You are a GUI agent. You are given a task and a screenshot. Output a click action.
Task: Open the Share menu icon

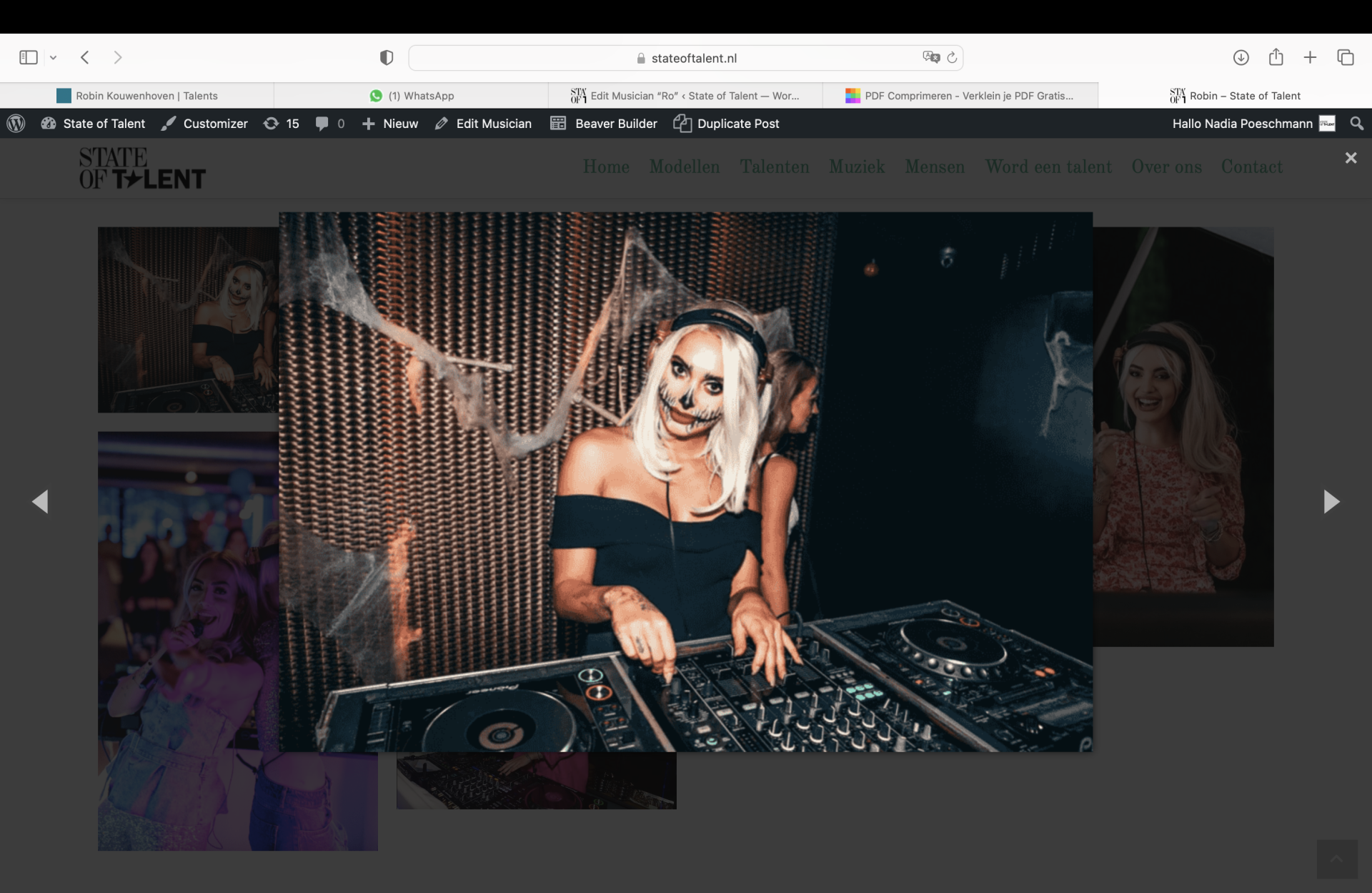(1276, 56)
